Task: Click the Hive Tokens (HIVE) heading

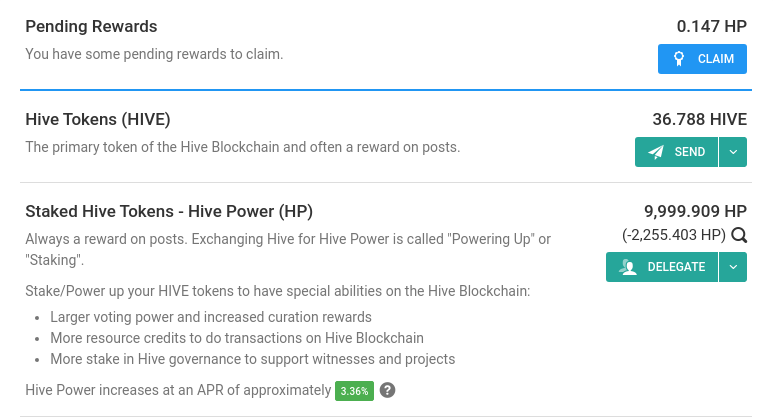Action: tap(98, 119)
